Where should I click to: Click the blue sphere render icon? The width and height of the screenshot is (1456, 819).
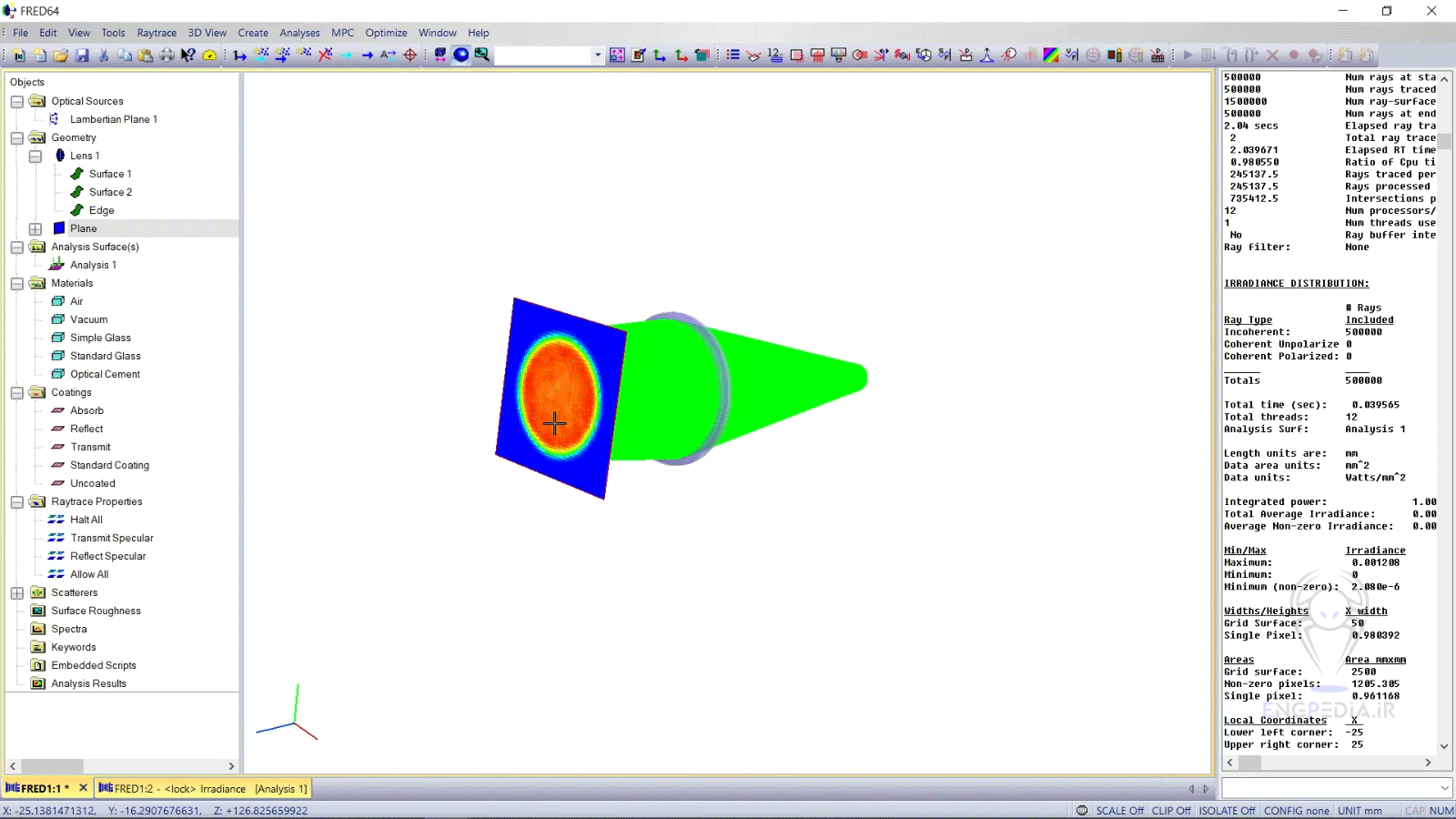pyautogui.click(x=461, y=56)
